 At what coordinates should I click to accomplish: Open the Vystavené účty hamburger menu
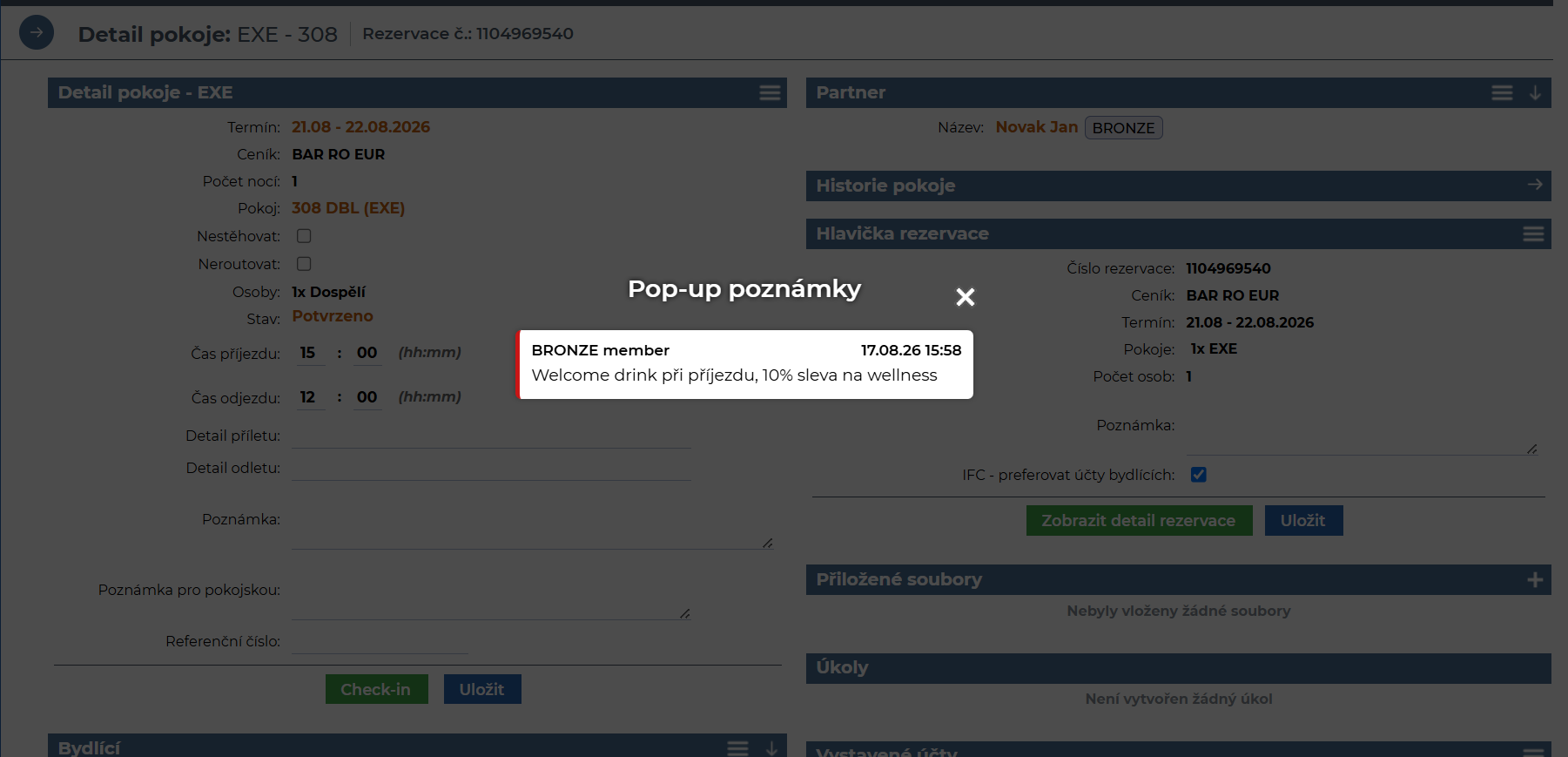click(1533, 751)
